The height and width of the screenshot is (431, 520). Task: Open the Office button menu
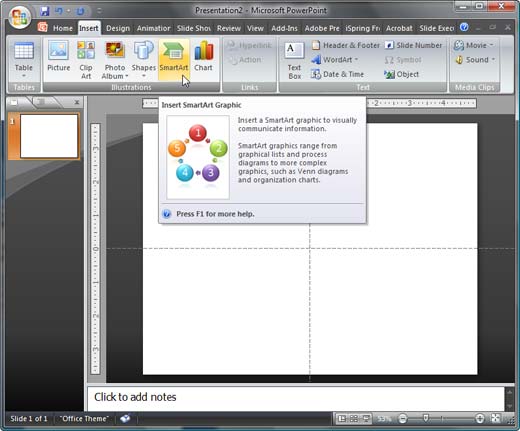(x=20, y=17)
